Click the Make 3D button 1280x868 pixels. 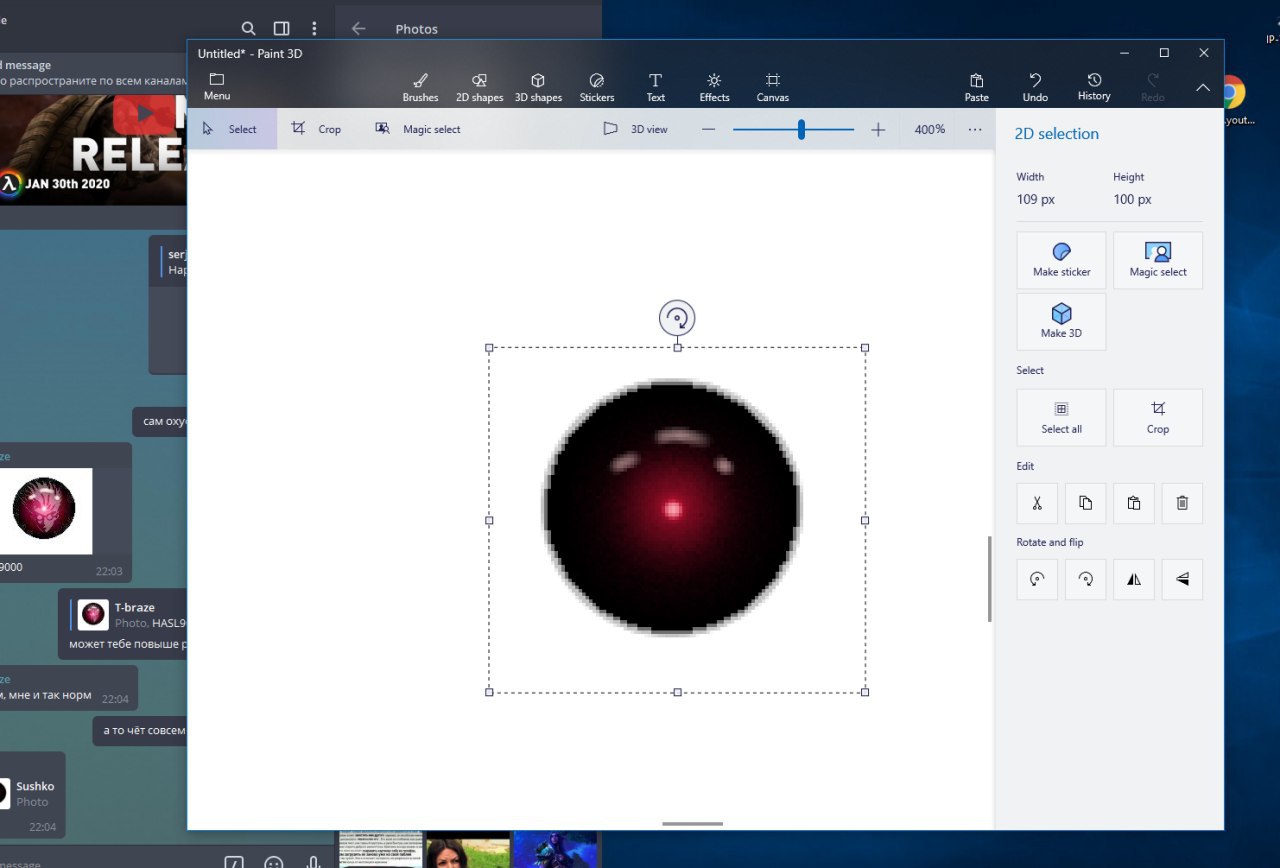coord(1061,322)
